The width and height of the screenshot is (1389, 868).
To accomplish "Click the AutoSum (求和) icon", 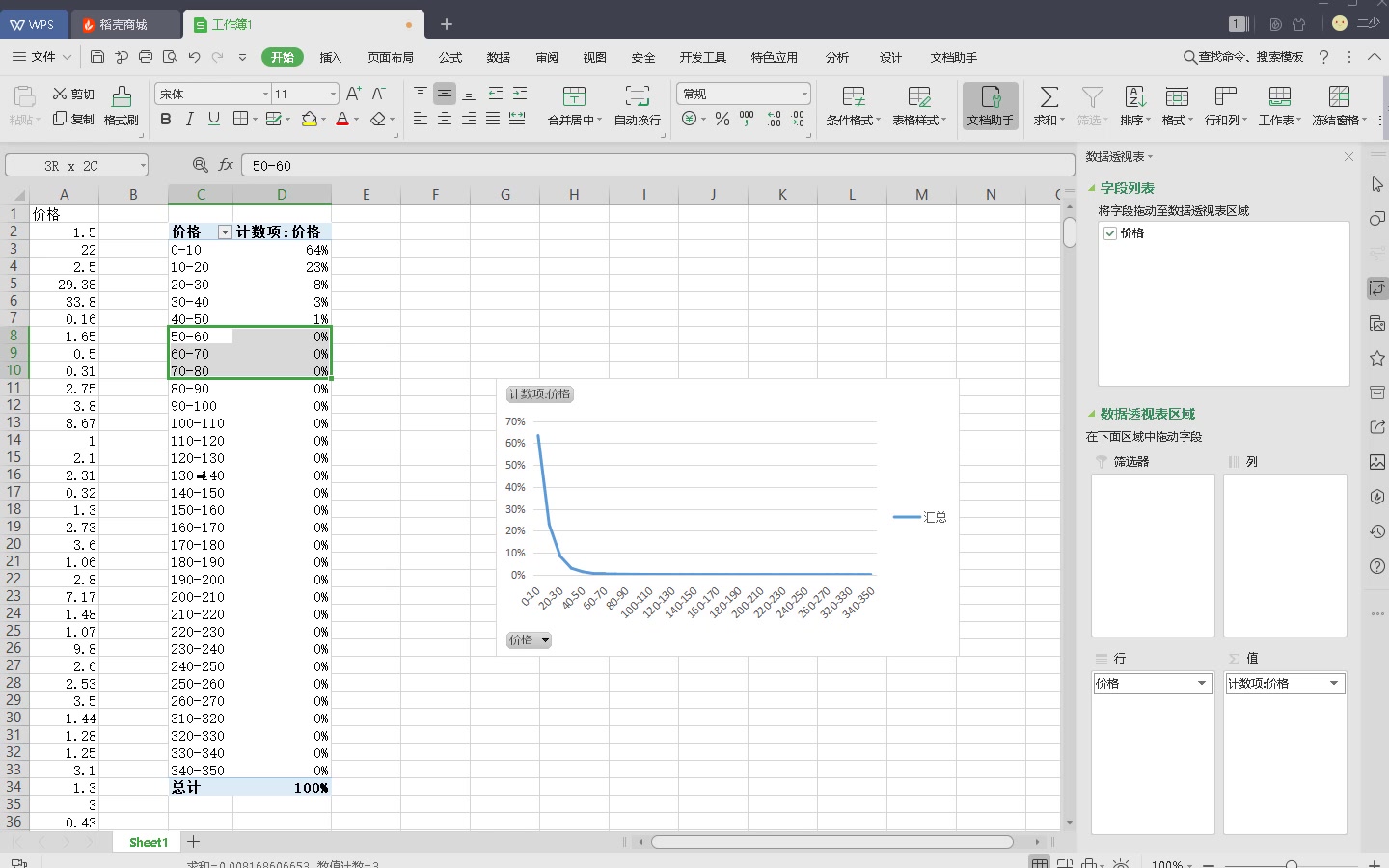I will (x=1049, y=97).
